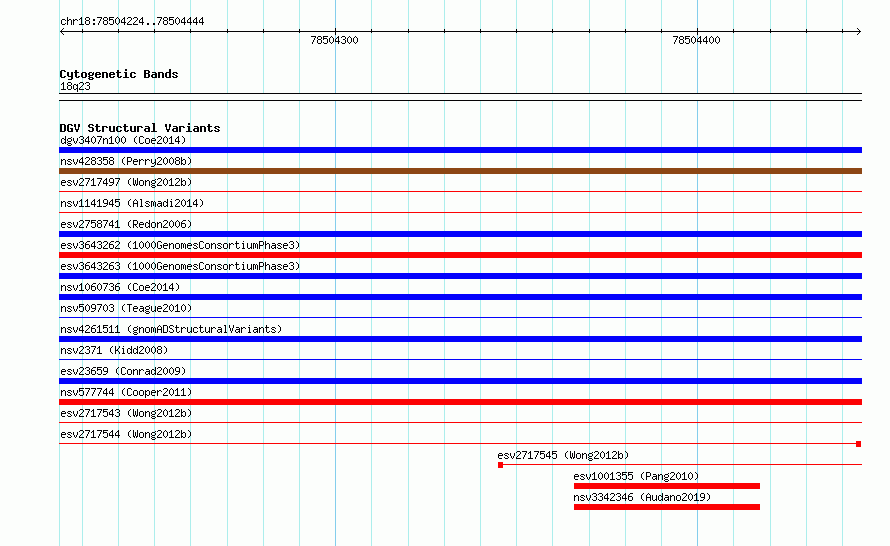Image resolution: width=890 pixels, height=546 pixels.
Task: Click the chr18:78504224..78504444 coordinate label
Action: [132, 21]
